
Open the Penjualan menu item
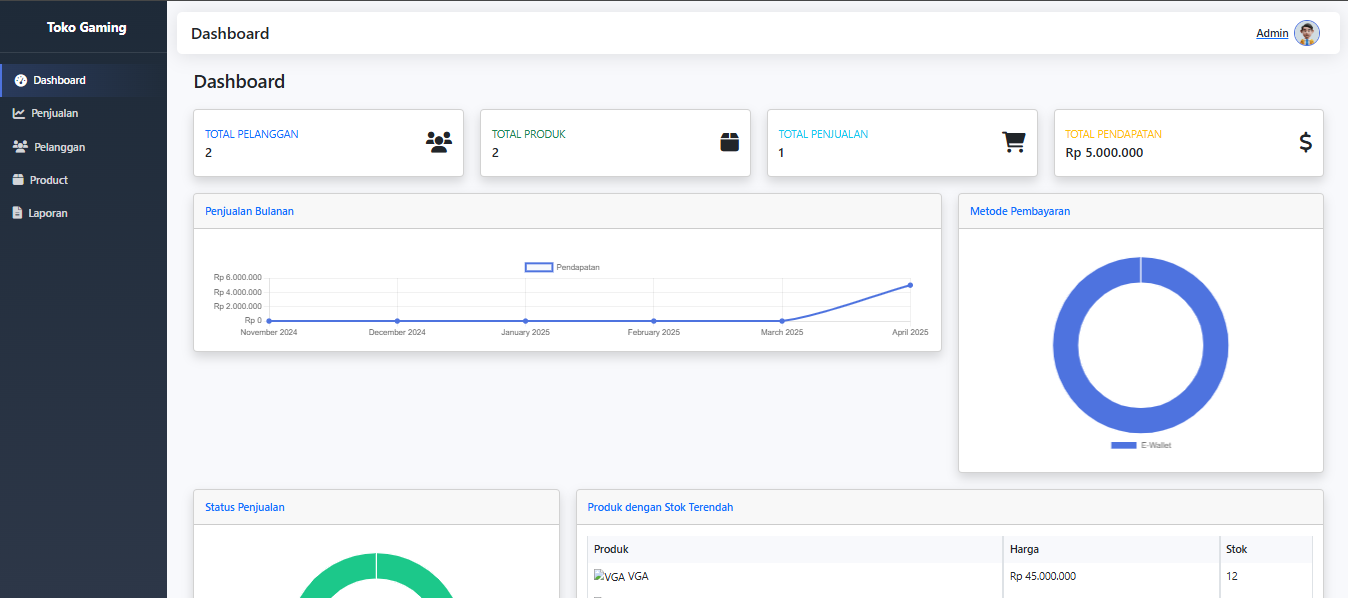[54, 113]
